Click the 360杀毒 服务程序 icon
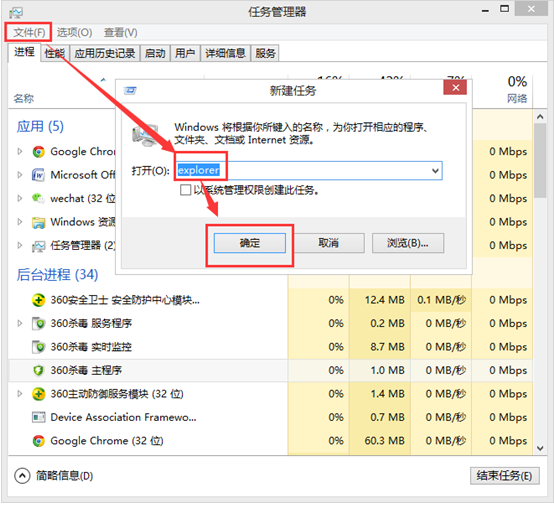The image size is (554, 505). click(x=39, y=323)
